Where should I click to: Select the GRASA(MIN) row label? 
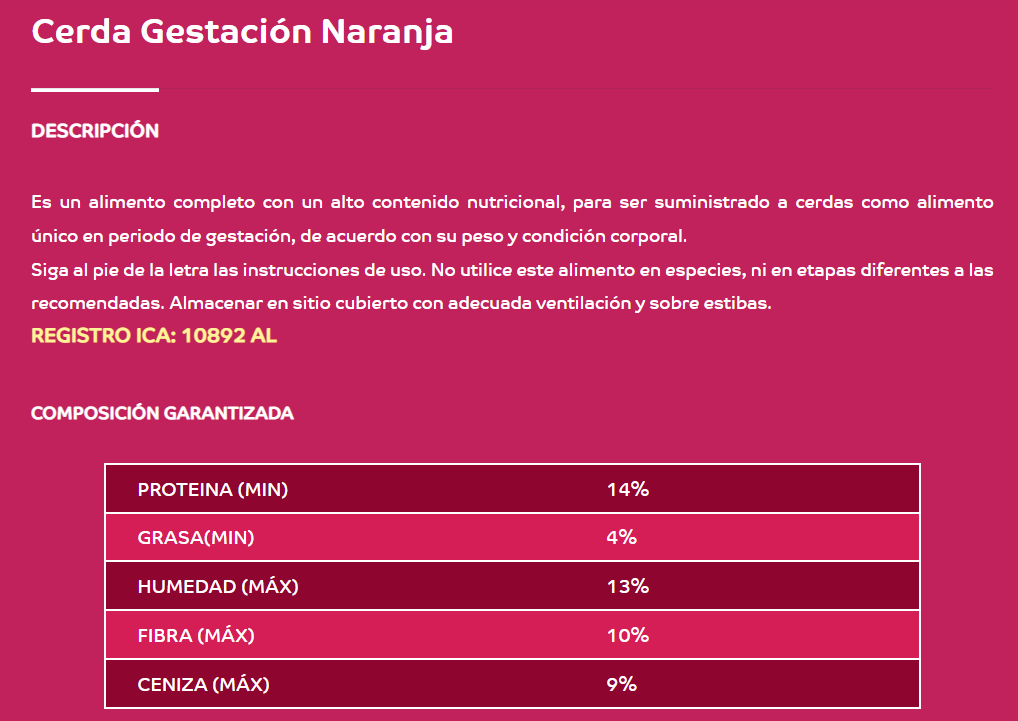coord(196,537)
